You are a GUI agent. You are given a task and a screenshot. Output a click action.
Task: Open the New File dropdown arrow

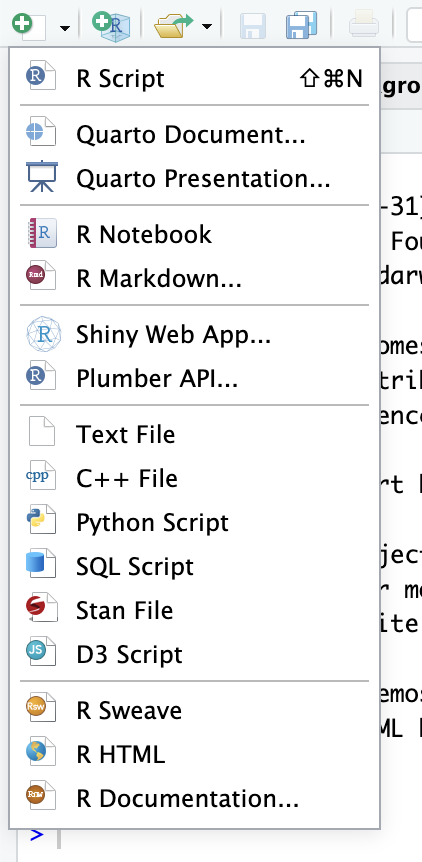[x=65, y=27]
